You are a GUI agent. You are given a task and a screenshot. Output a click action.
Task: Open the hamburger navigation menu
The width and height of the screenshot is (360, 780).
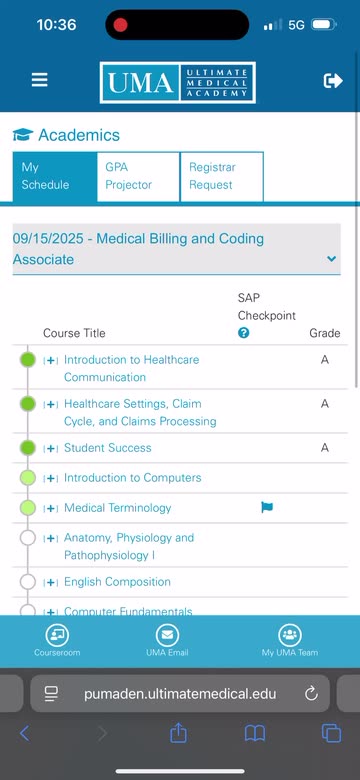click(40, 80)
